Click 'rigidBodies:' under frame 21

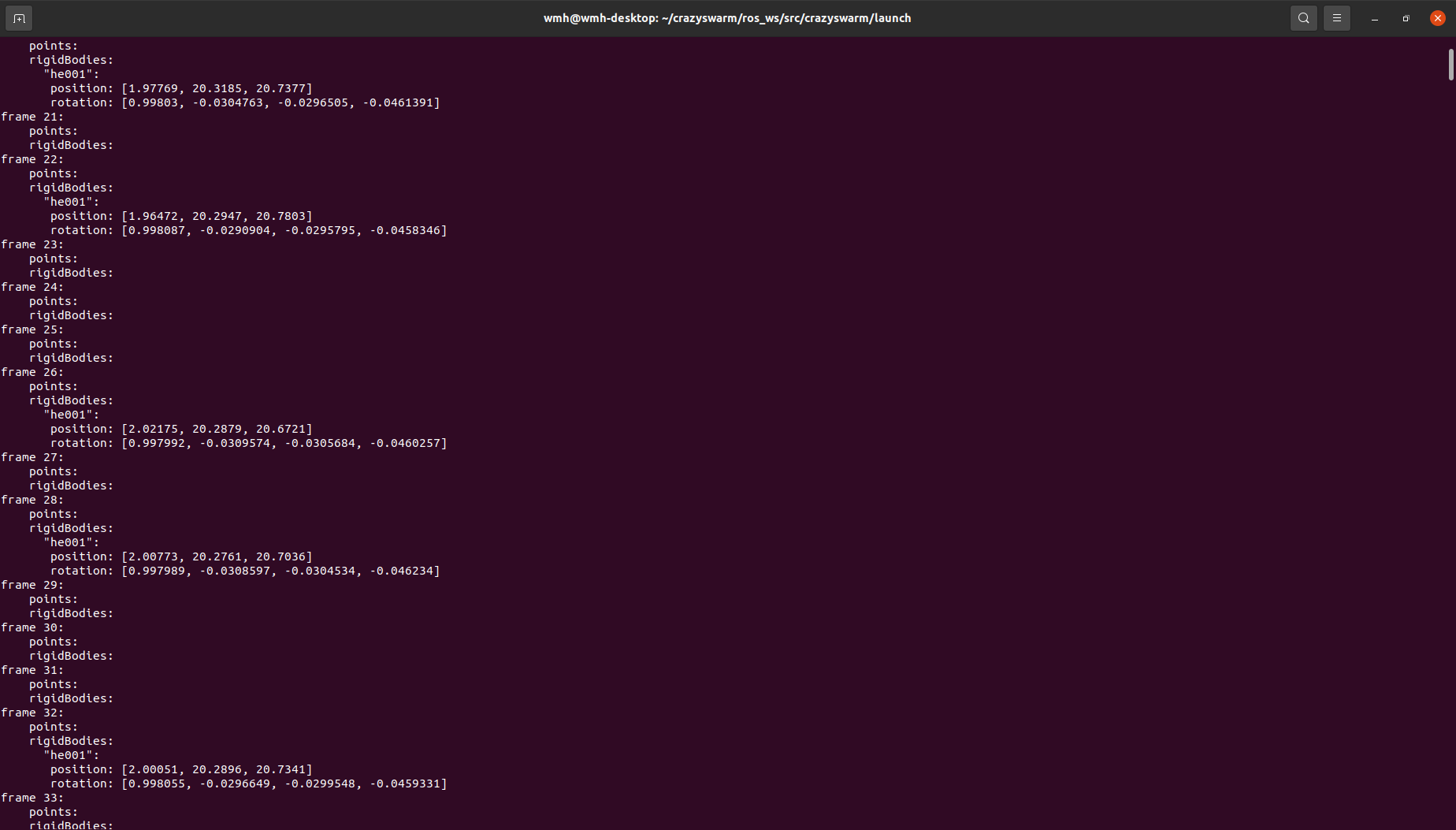click(x=72, y=145)
